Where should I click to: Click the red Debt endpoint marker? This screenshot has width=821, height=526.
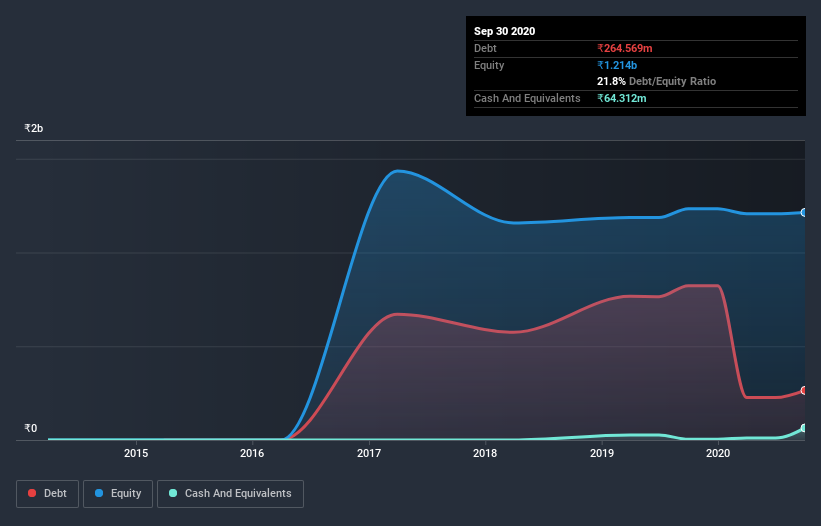click(x=804, y=390)
